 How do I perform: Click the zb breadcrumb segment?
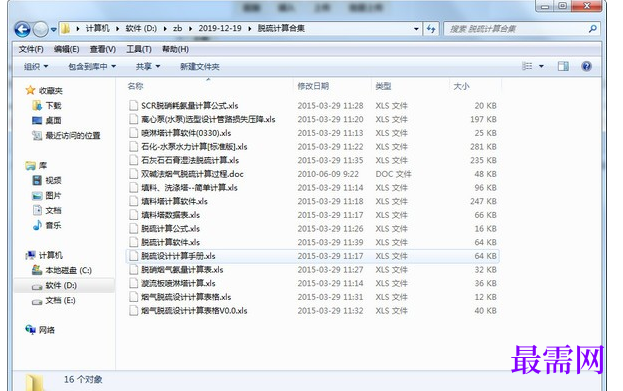pyautogui.click(x=177, y=29)
